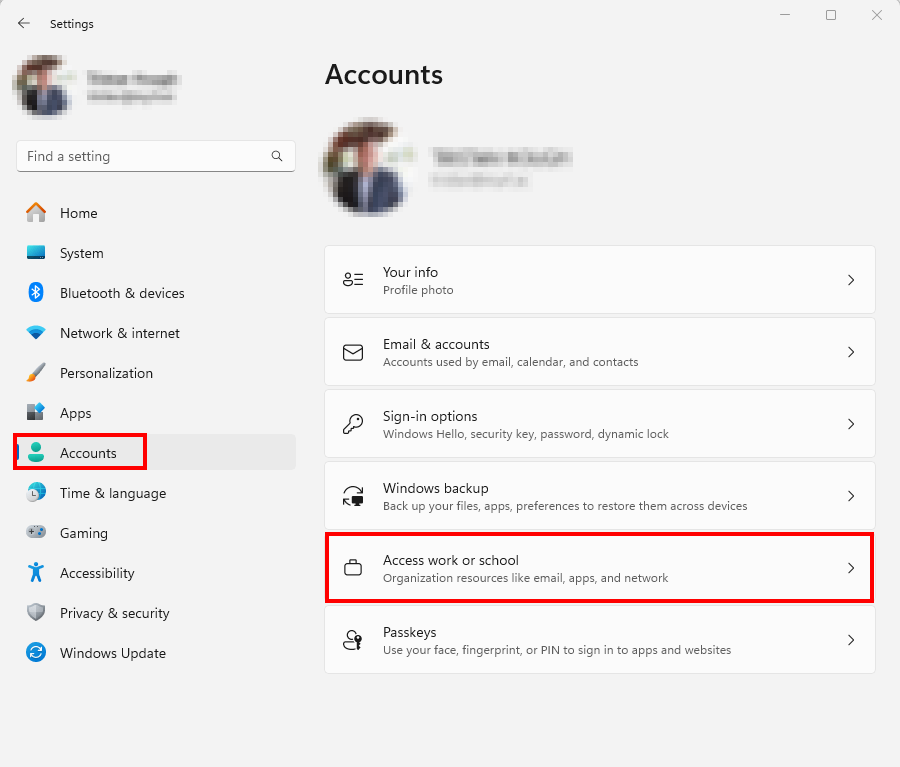Open Bluetooth & devices settings
Screen dimensions: 900x767
tap(156, 293)
